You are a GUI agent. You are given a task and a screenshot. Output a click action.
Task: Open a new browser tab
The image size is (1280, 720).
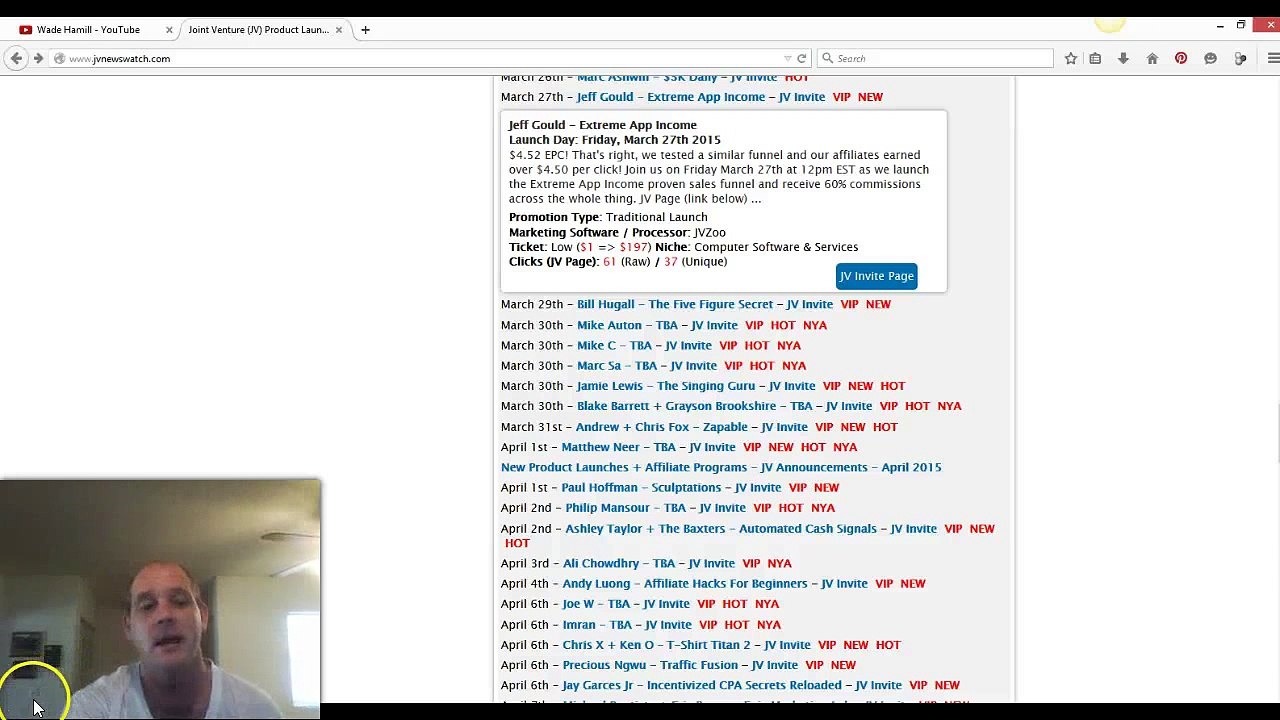pyautogui.click(x=365, y=30)
